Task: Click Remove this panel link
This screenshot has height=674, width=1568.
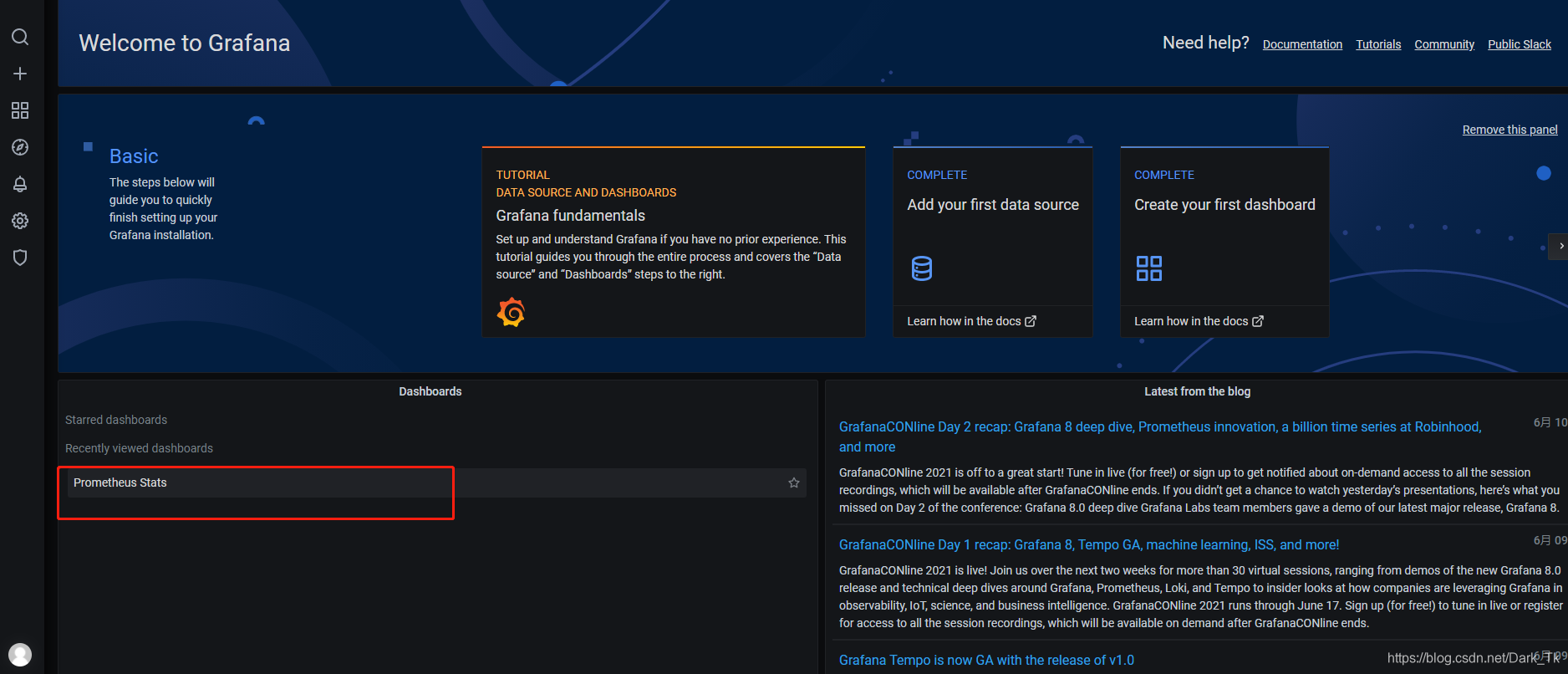Action: click(1510, 130)
